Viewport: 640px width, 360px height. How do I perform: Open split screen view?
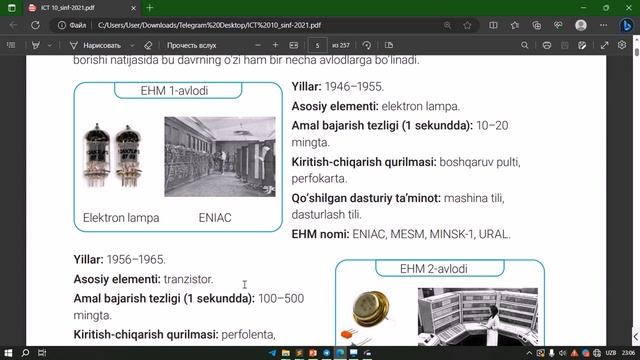(x=493, y=25)
